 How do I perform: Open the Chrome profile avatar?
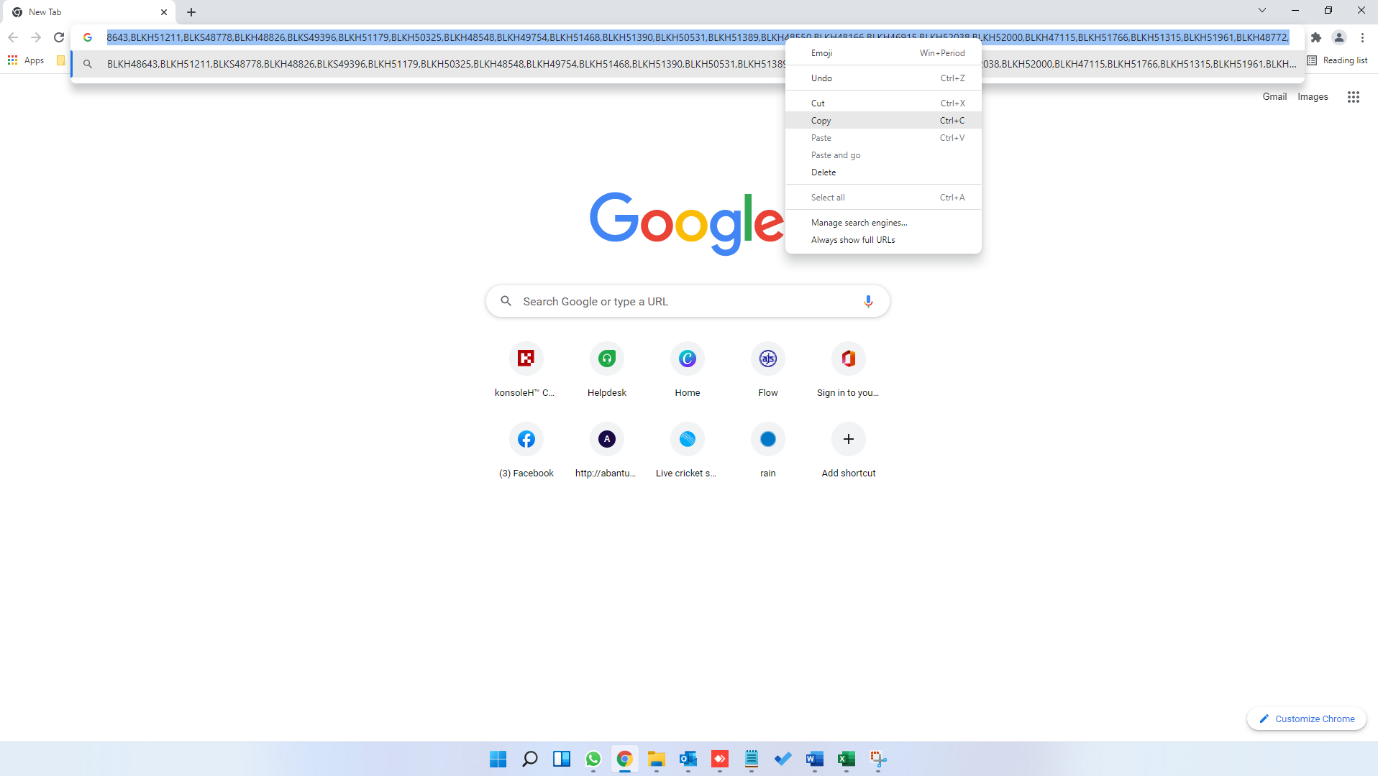[x=1339, y=37]
